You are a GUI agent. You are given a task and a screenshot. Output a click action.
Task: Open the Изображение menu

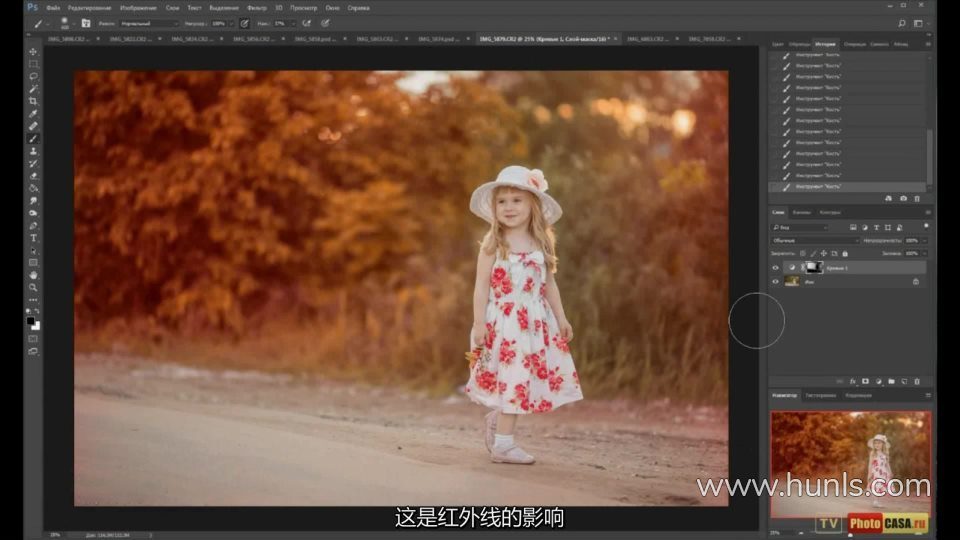coord(138,8)
